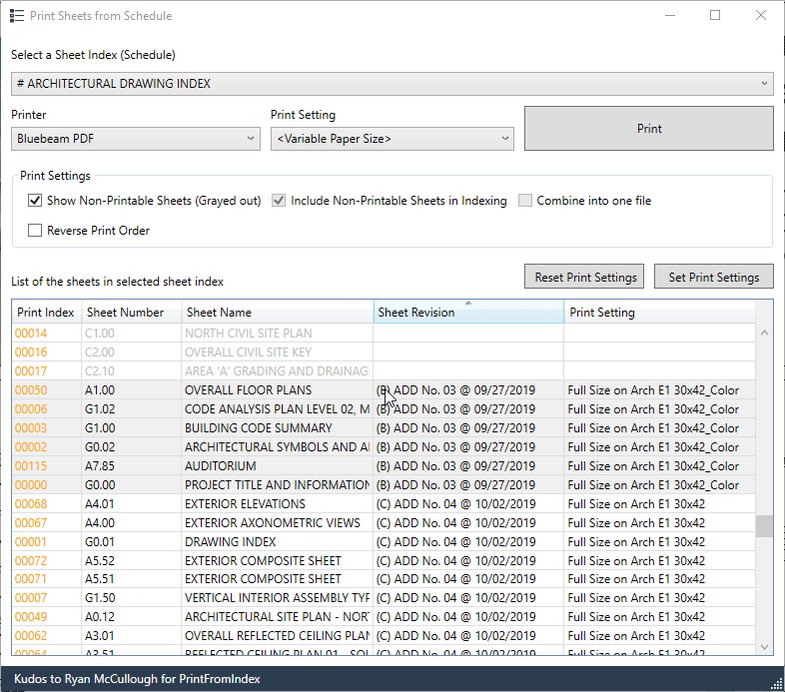Enable Combine into one file

[525, 201]
